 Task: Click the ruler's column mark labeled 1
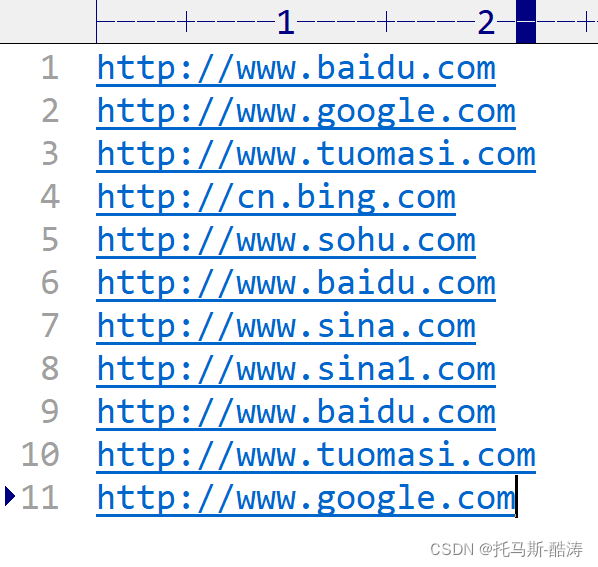[x=286, y=22]
